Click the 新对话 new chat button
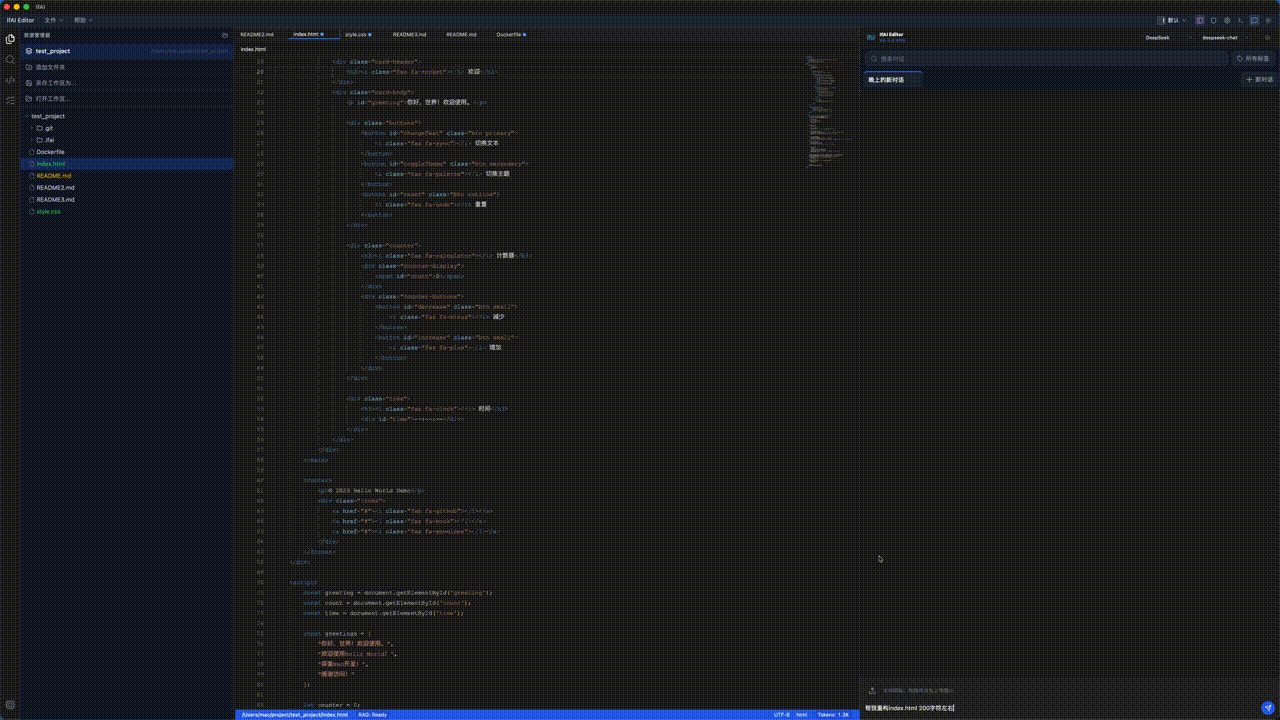The image size is (1280, 720). click(1259, 79)
